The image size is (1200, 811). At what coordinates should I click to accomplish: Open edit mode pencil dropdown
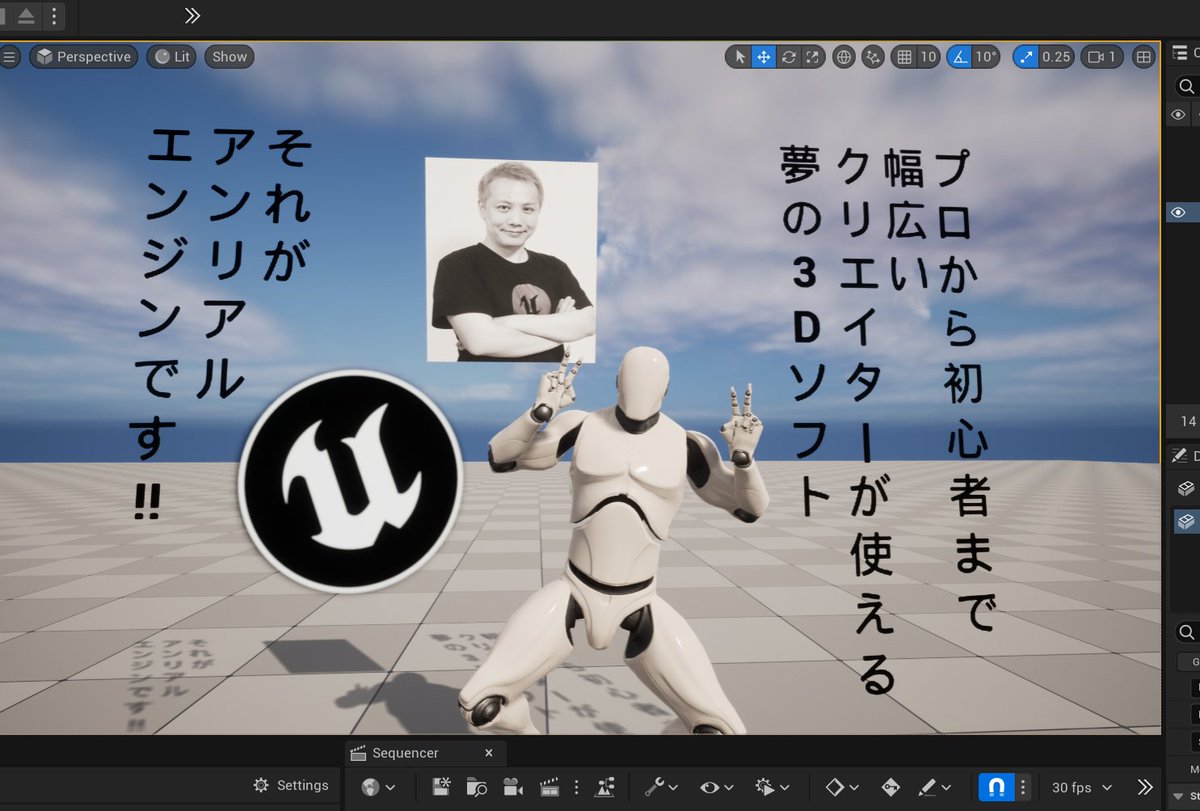pyautogui.click(x=934, y=787)
